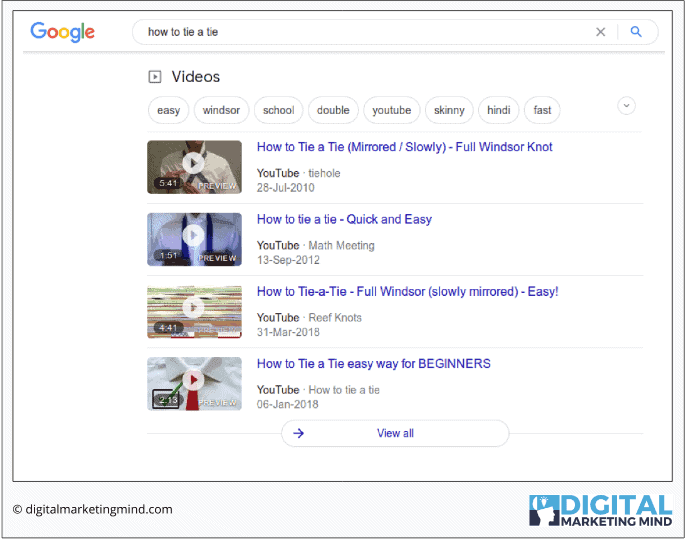Apply the "fast" filter chip
This screenshot has width=686, height=539.
coord(543,110)
